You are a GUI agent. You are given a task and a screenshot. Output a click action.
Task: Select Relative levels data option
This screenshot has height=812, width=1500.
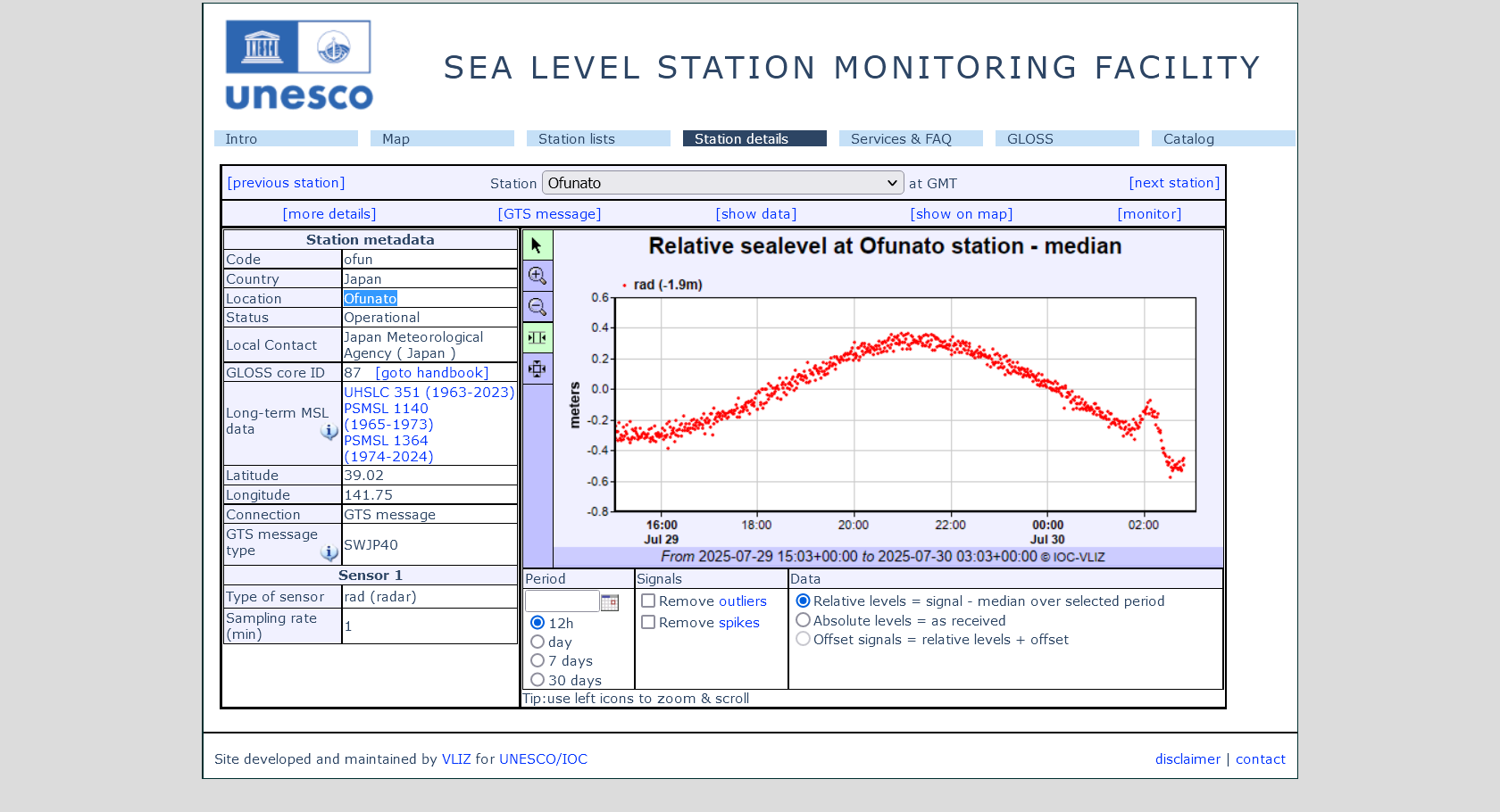pos(803,601)
